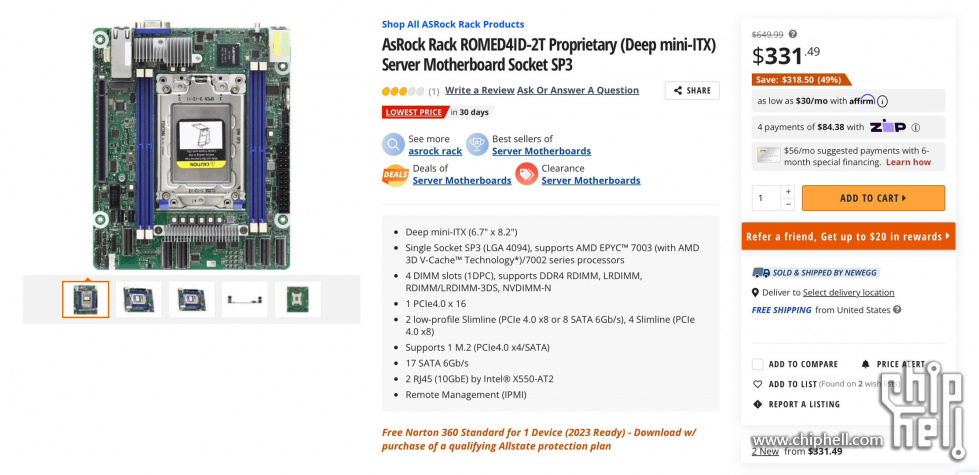The width and height of the screenshot is (979, 475).
Task: Check the Add to Compare checkbox
Action: pos(757,364)
